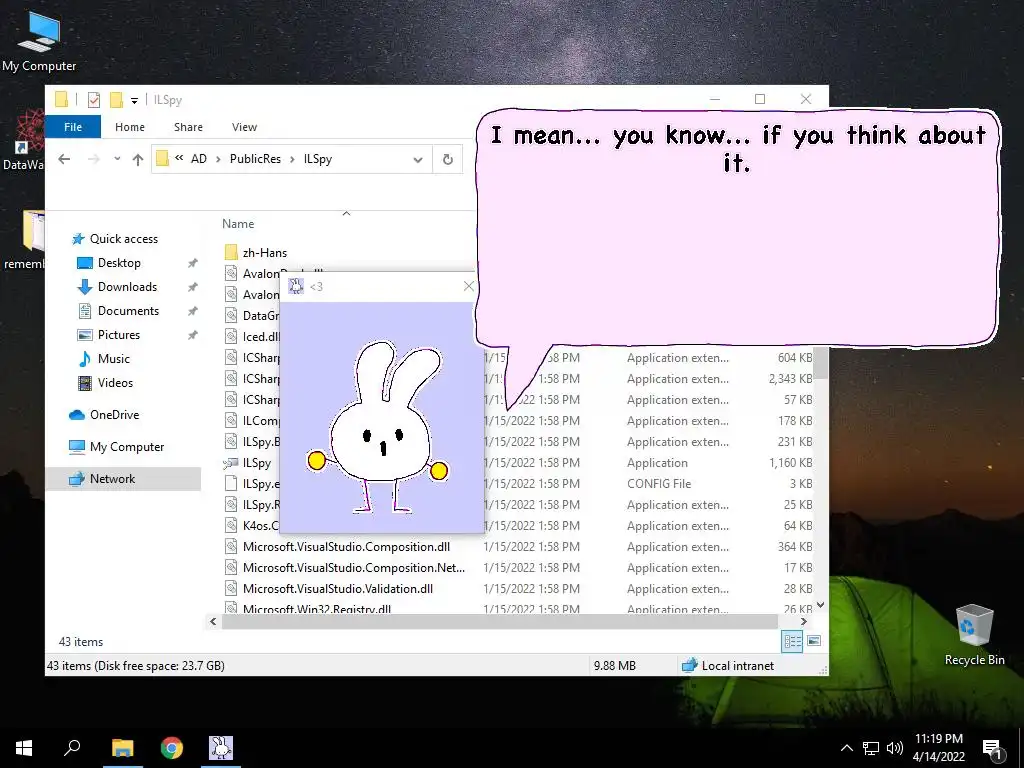The image size is (1024, 768).
Task: Open the Share ribbon tab
Action: 188,127
